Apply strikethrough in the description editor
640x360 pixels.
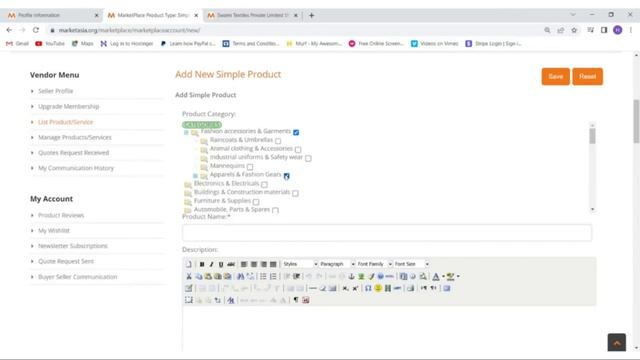point(231,264)
